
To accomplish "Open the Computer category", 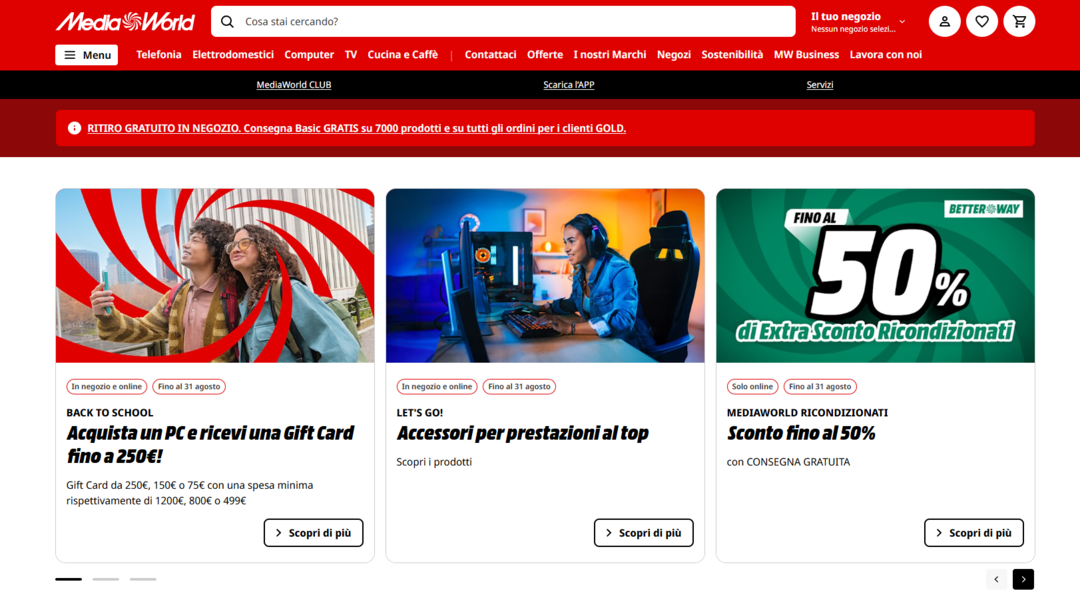I will 309,54.
